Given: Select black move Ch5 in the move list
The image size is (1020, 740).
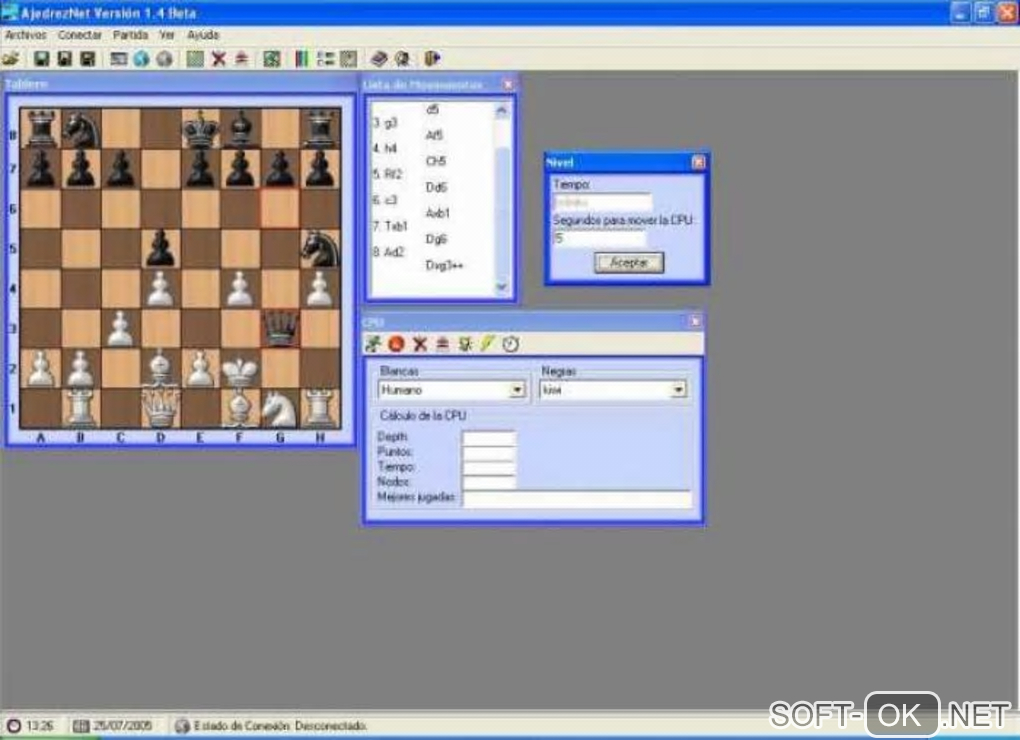Looking at the screenshot, I should pos(436,161).
